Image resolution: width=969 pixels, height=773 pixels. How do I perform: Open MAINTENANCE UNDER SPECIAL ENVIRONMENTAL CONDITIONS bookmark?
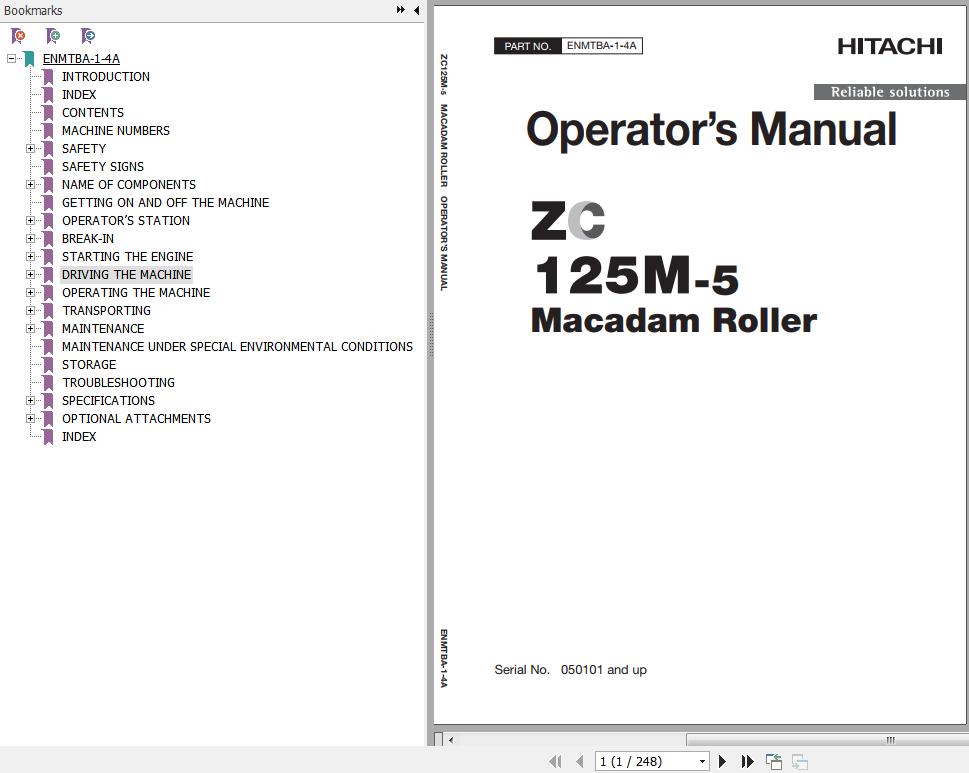pos(237,346)
